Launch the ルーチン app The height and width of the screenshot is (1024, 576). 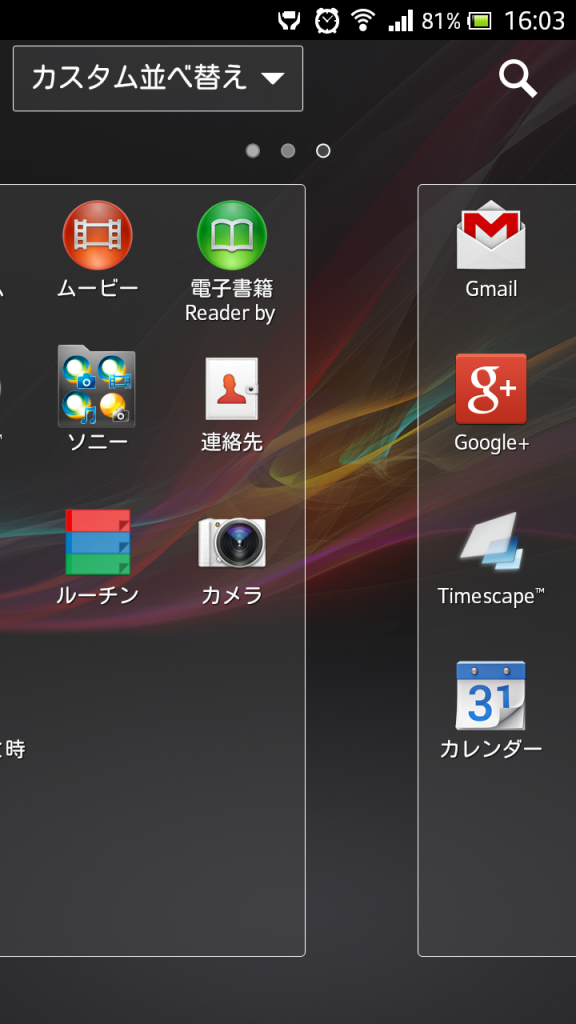click(97, 542)
